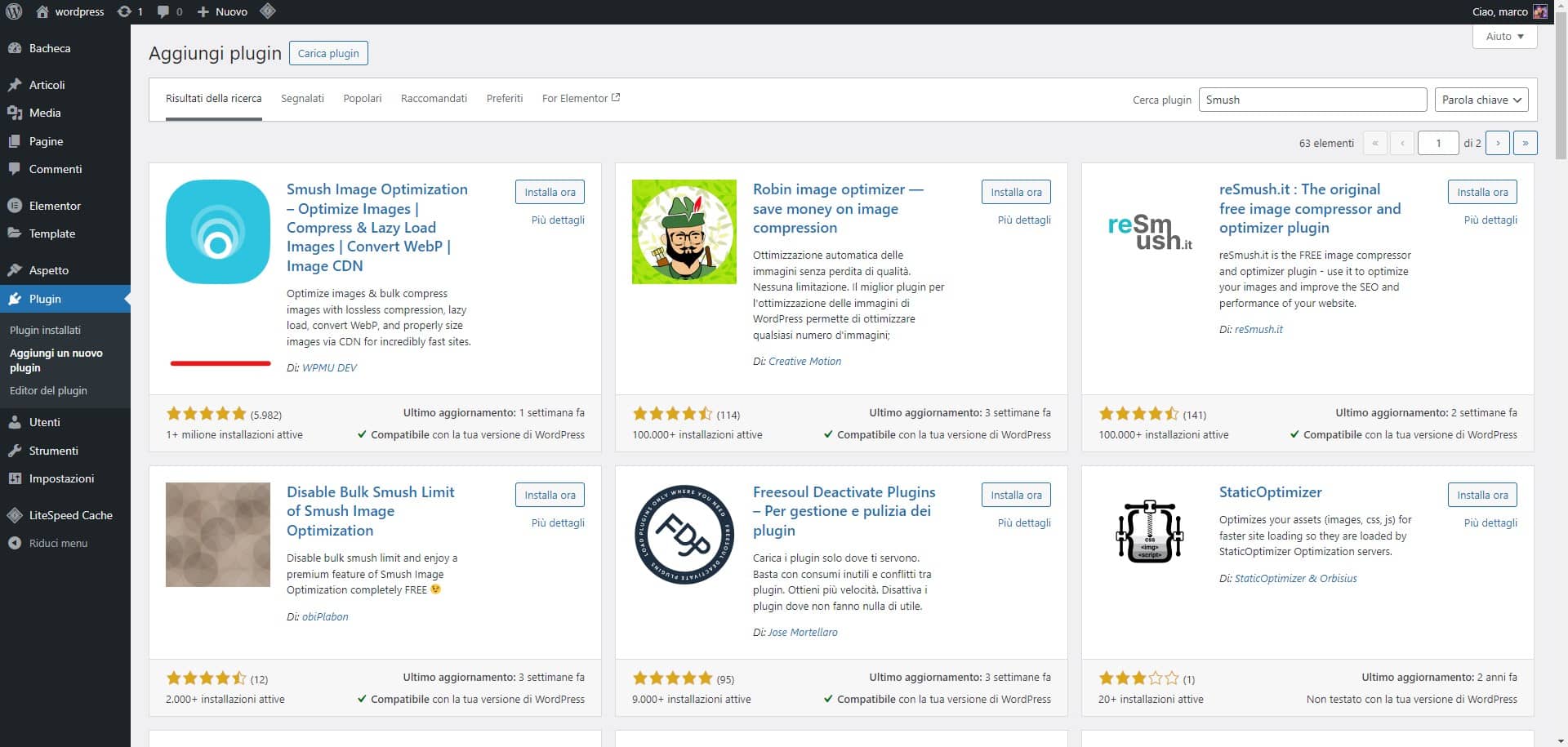Click the Carica plugin button
Viewport: 1568px width, 747px height.
pos(328,53)
